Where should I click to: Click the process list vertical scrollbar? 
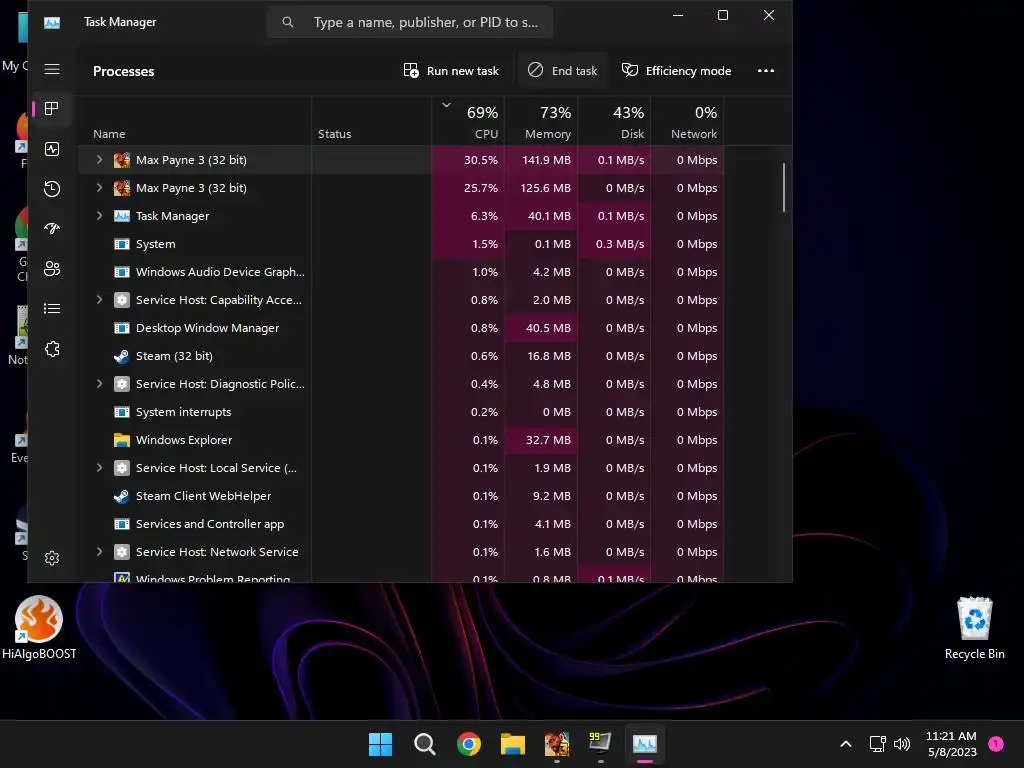tap(784, 187)
